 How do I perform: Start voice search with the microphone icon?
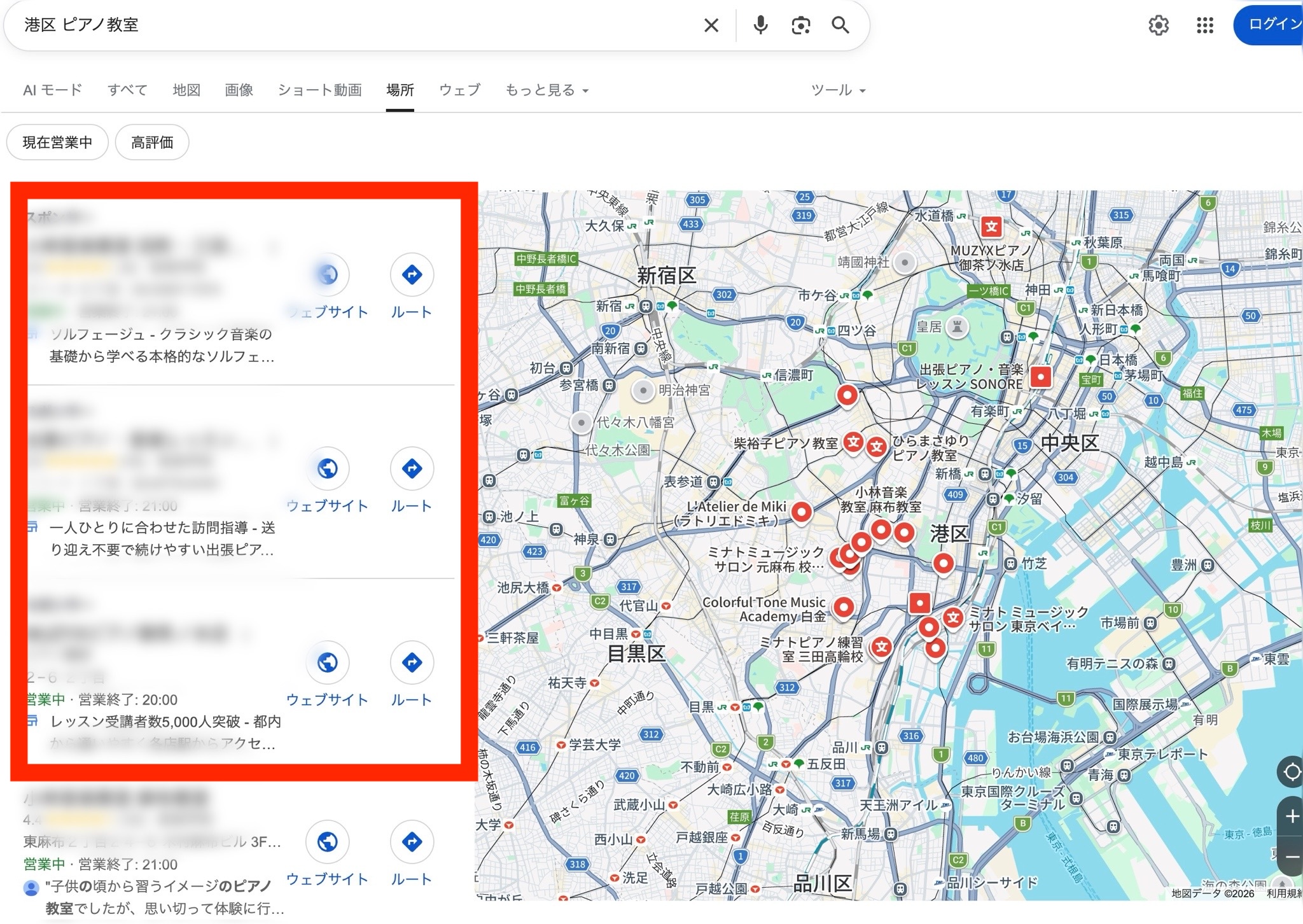click(760, 25)
